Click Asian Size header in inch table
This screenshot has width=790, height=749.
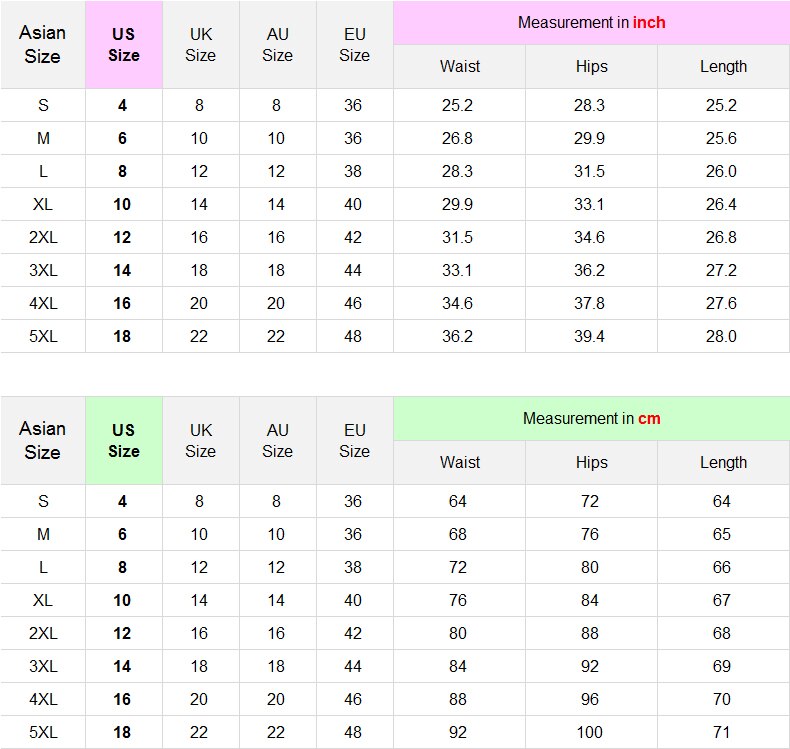pos(43,45)
